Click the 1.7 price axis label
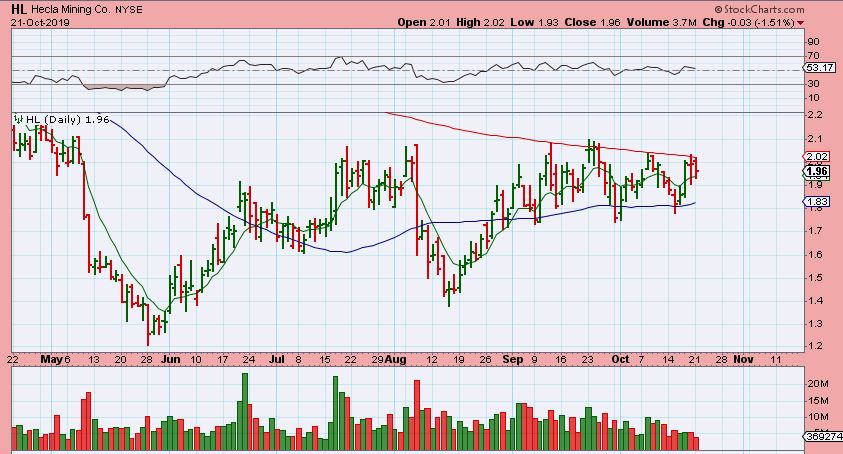The width and height of the screenshot is (843, 454). [815, 231]
